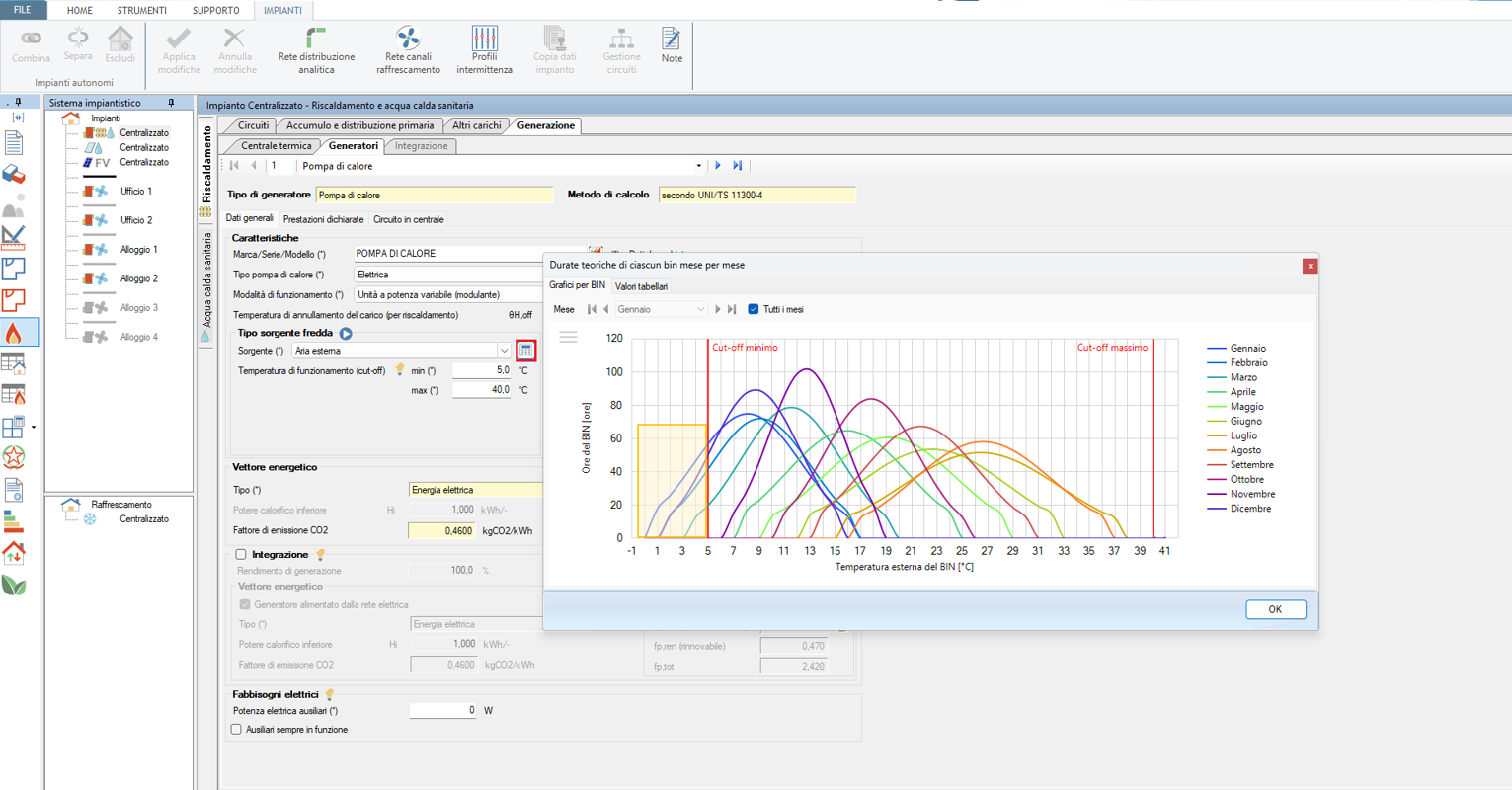This screenshot has height=790, width=1512.
Task: Click the table with house sidebar icon
Action: tap(14, 363)
